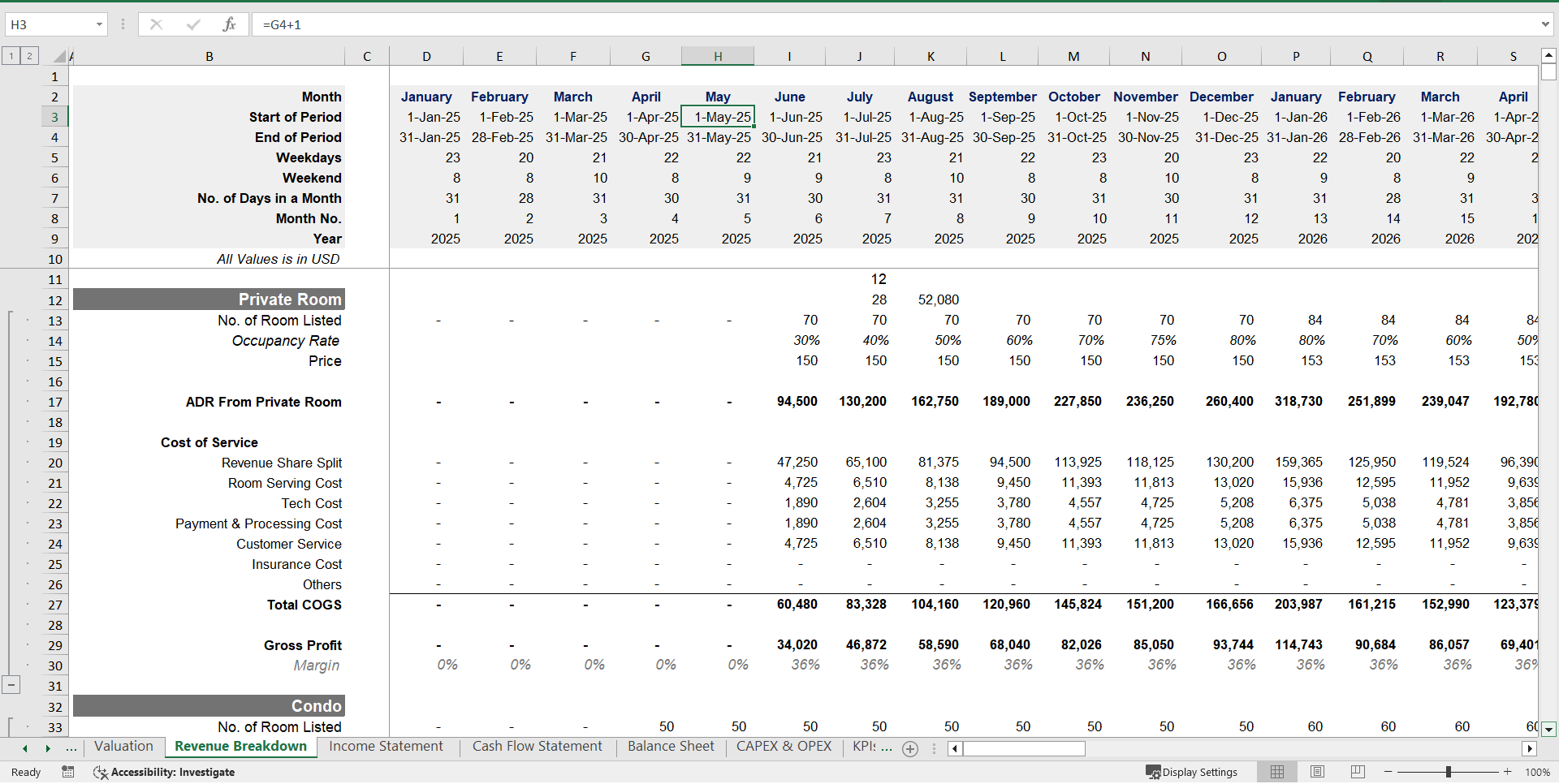Switch to Page Break Preview icon
The height and width of the screenshot is (784, 1559).
[x=1358, y=772]
